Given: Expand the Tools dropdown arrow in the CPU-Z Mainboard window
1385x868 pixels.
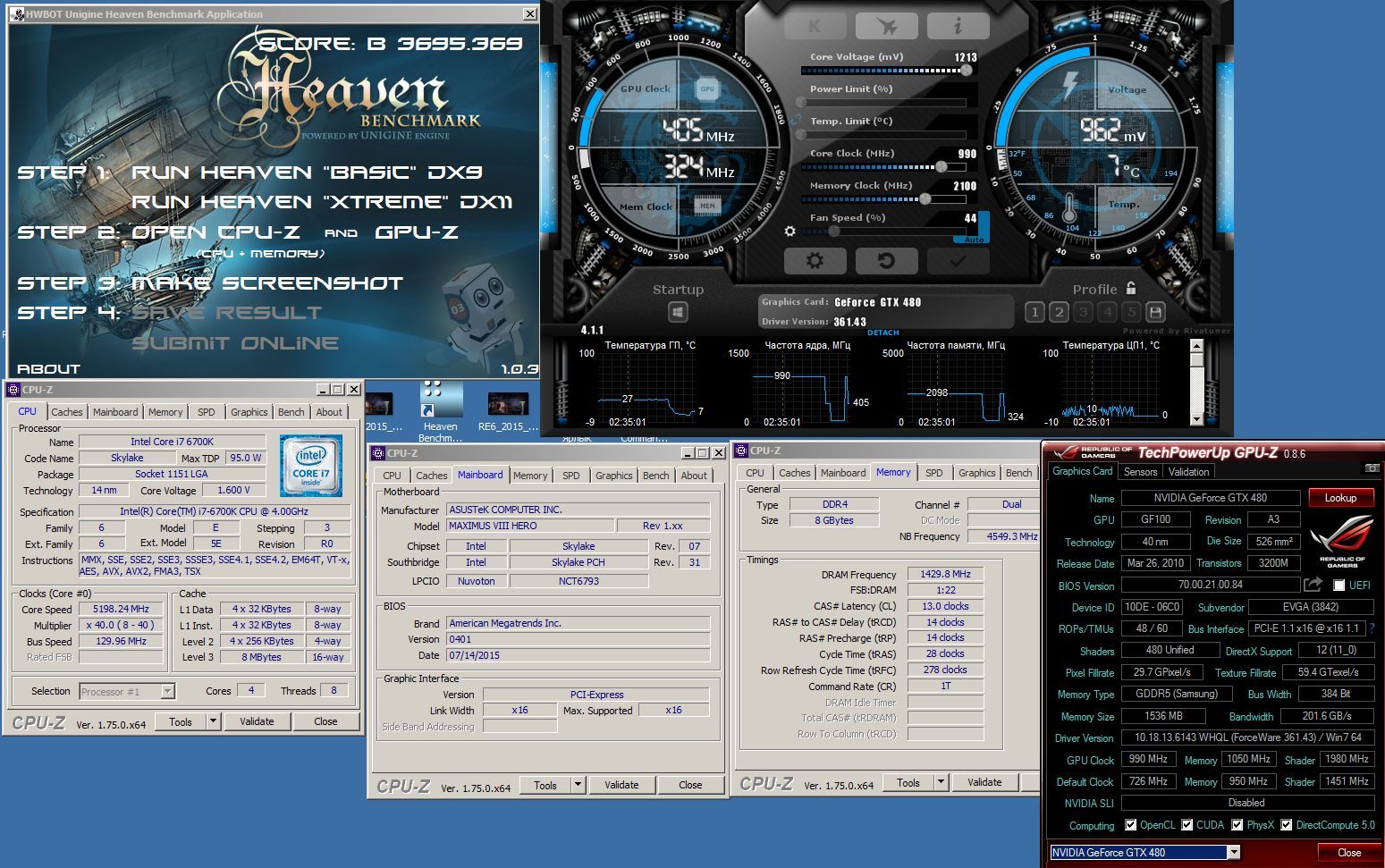Looking at the screenshot, I should click(578, 785).
